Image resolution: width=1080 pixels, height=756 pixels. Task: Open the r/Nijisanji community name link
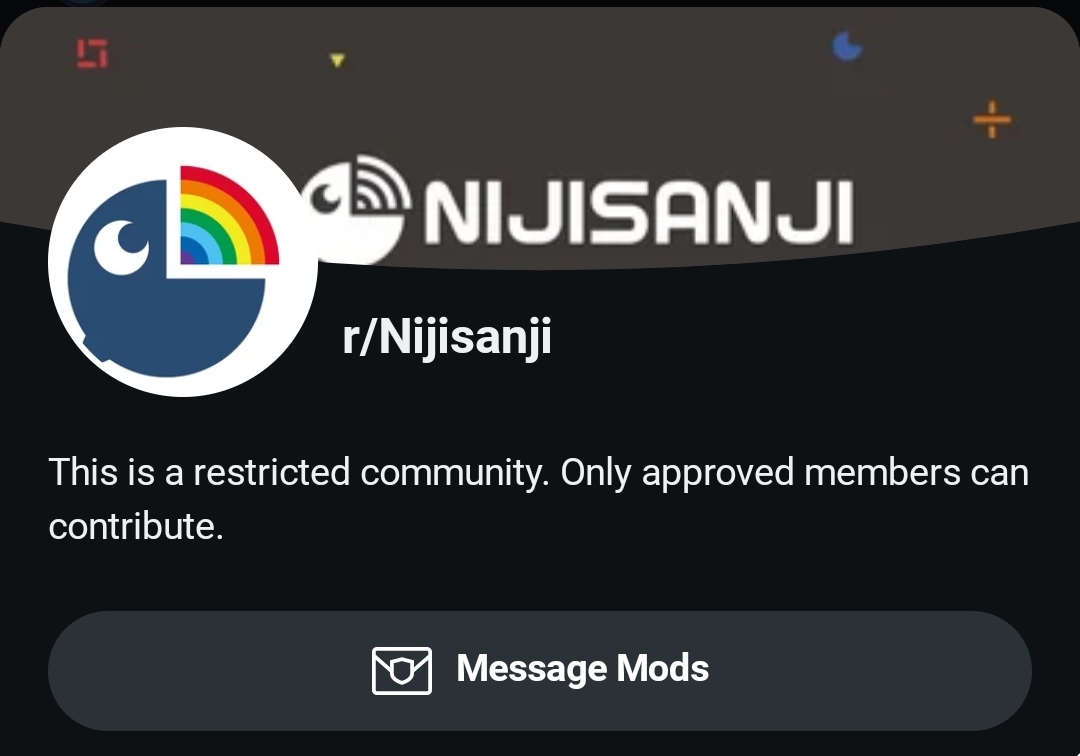(x=447, y=337)
